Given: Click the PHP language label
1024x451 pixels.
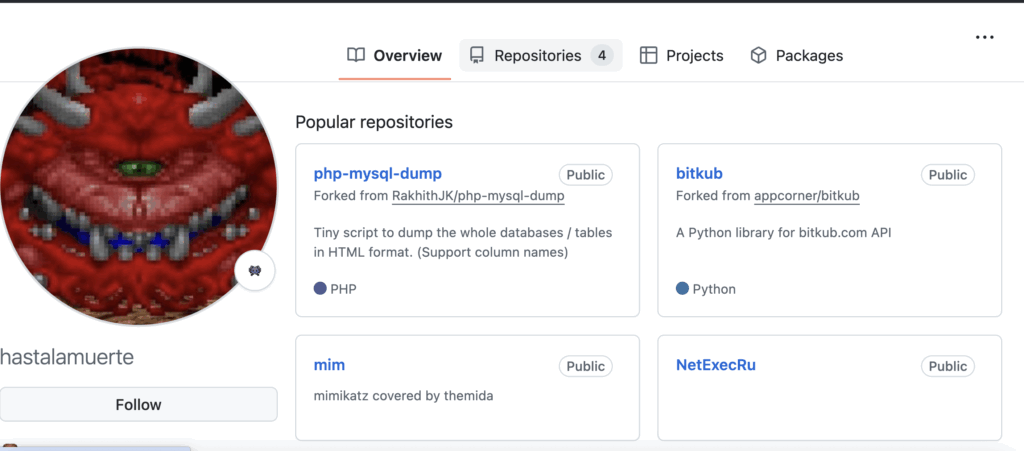Looking at the screenshot, I should (x=344, y=289).
